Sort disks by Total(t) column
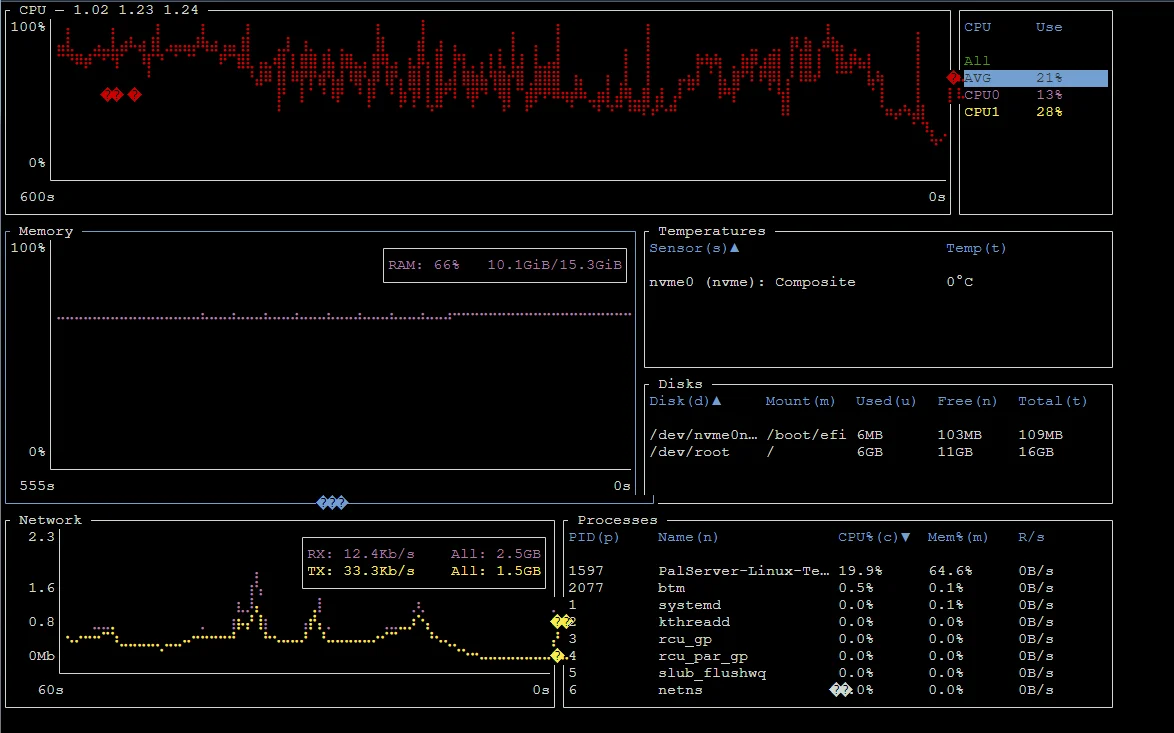1174x733 pixels. click(1052, 401)
